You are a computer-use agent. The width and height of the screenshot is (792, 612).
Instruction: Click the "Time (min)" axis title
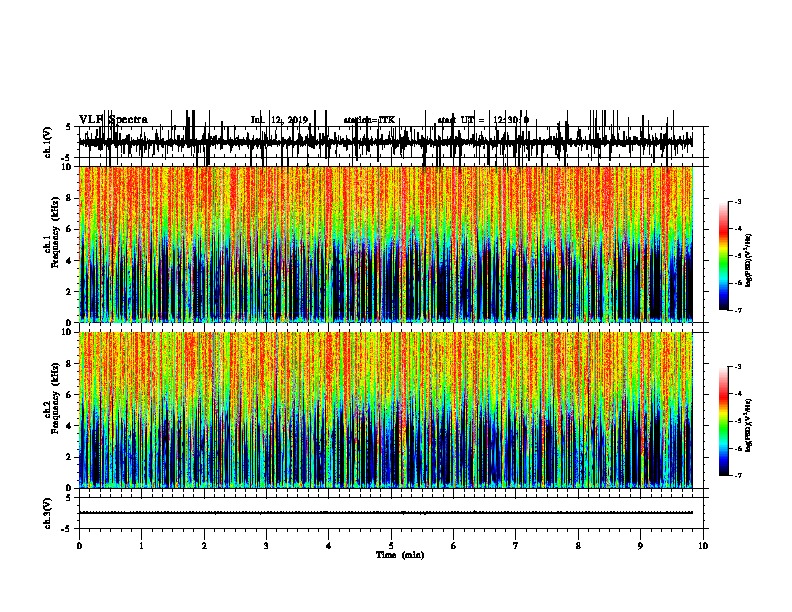[x=400, y=555]
